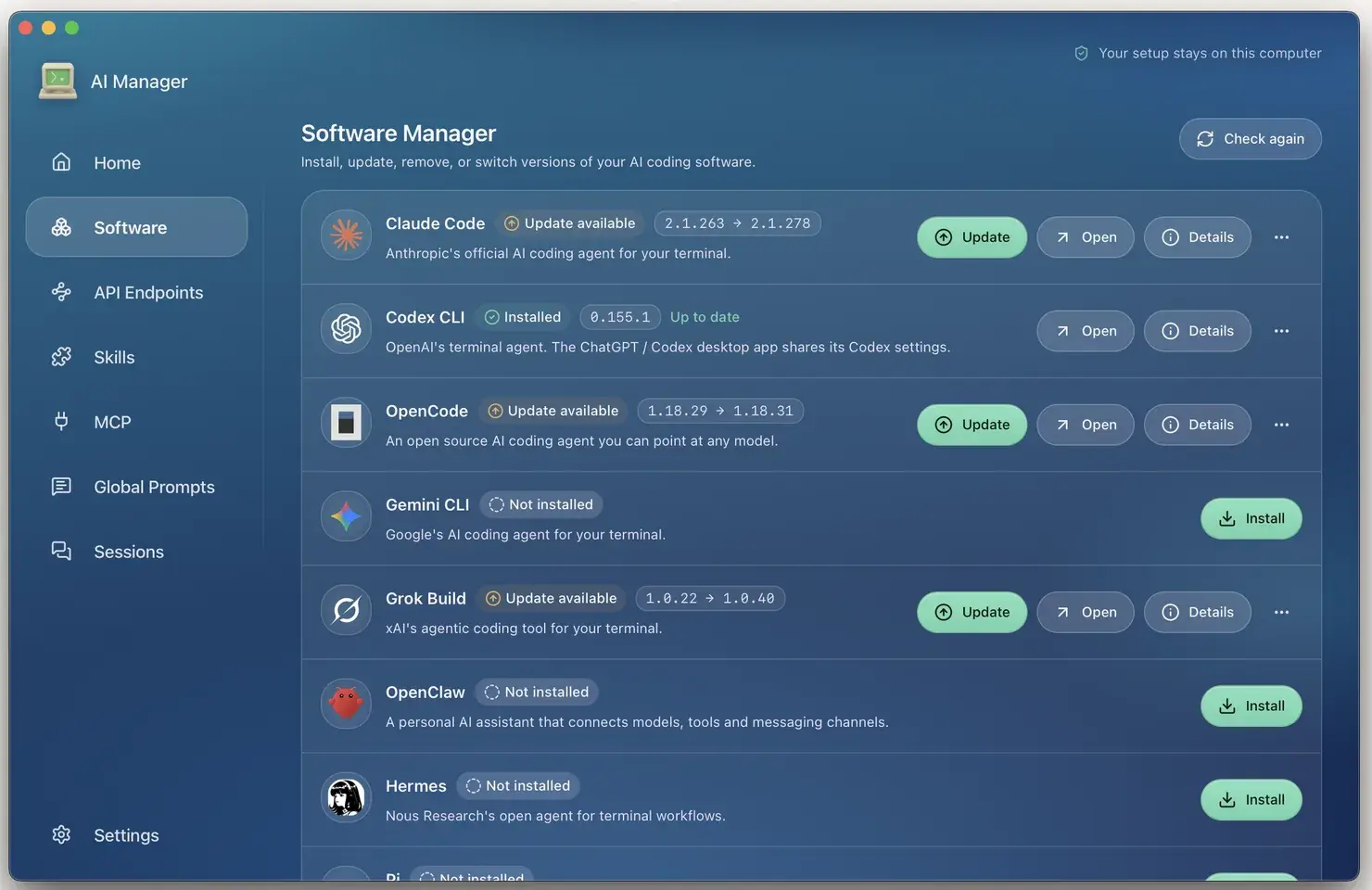Navigate to MCP in sidebar
The width and height of the screenshot is (1372, 890).
pyautogui.click(x=136, y=422)
